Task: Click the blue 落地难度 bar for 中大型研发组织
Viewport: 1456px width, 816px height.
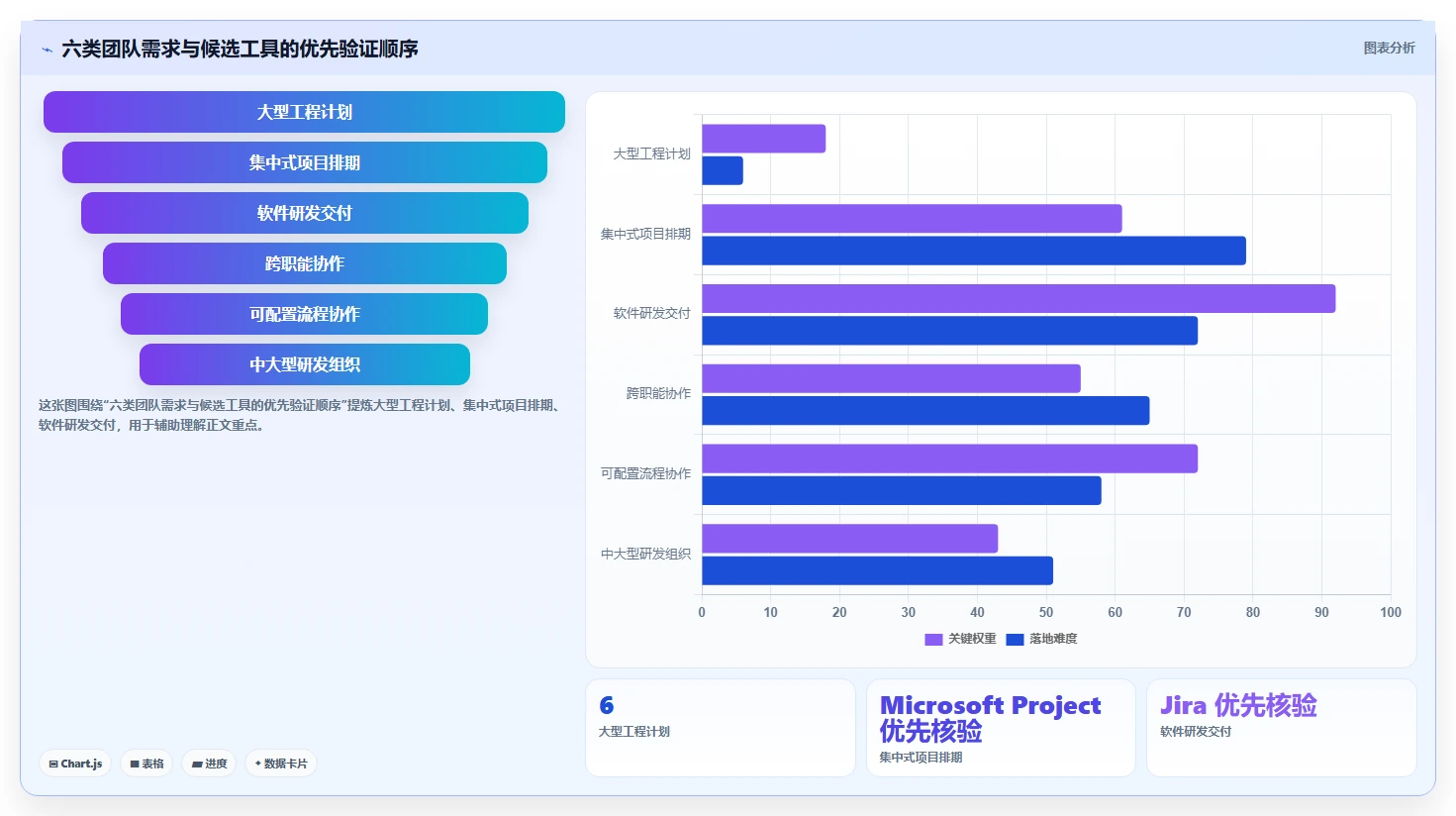Action: click(x=877, y=570)
